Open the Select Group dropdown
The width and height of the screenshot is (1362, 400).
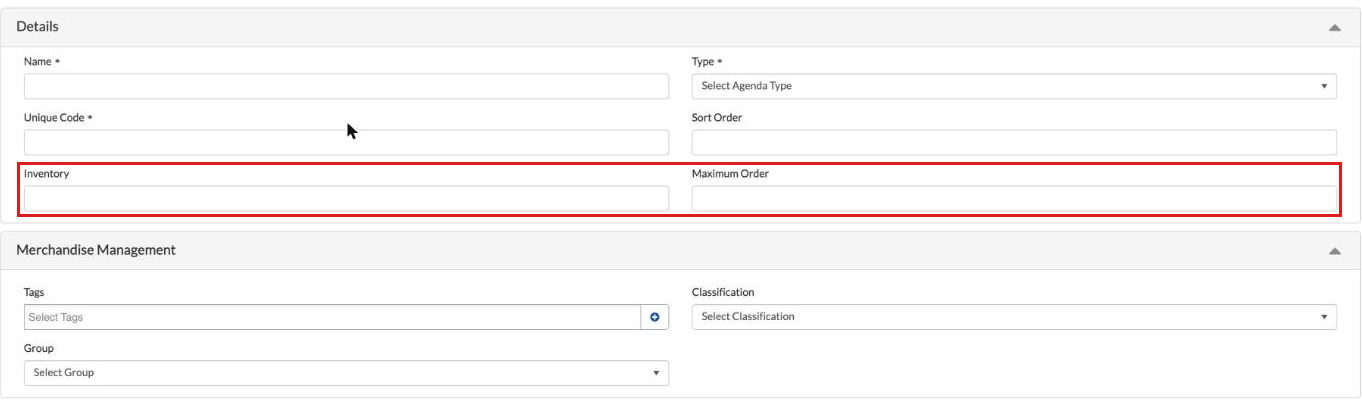click(x=346, y=373)
